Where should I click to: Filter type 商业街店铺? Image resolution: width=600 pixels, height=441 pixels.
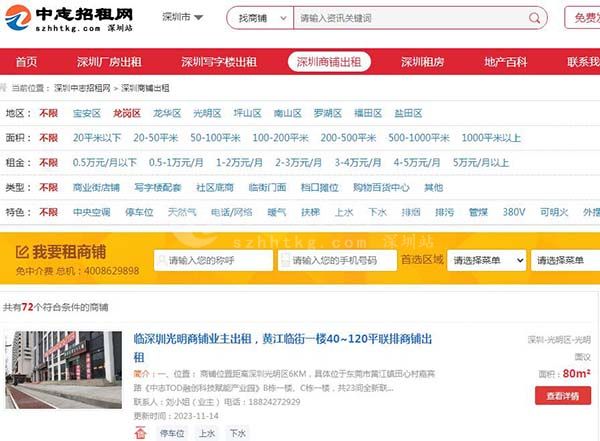point(96,187)
